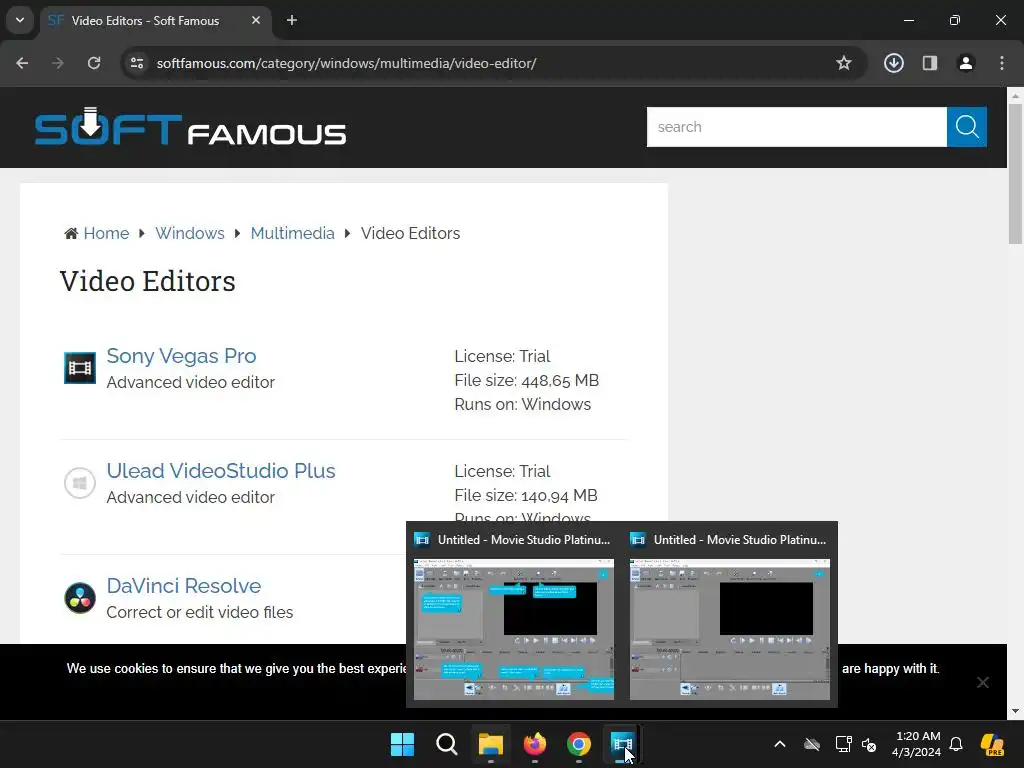
Task: Close the Video Editors tab
Action: pyautogui.click(x=256, y=20)
